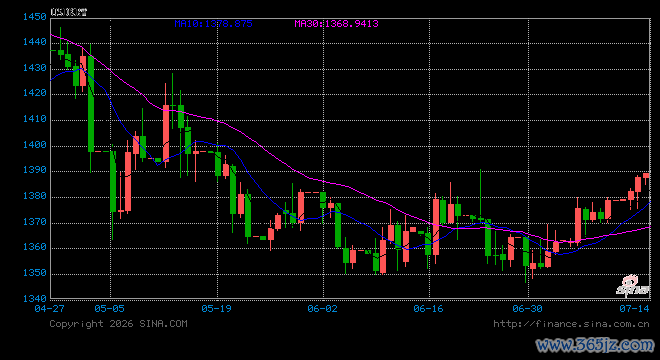Click the 06-30 date axis label
The height and width of the screenshot is (360, 660).
tap(527, 309)
